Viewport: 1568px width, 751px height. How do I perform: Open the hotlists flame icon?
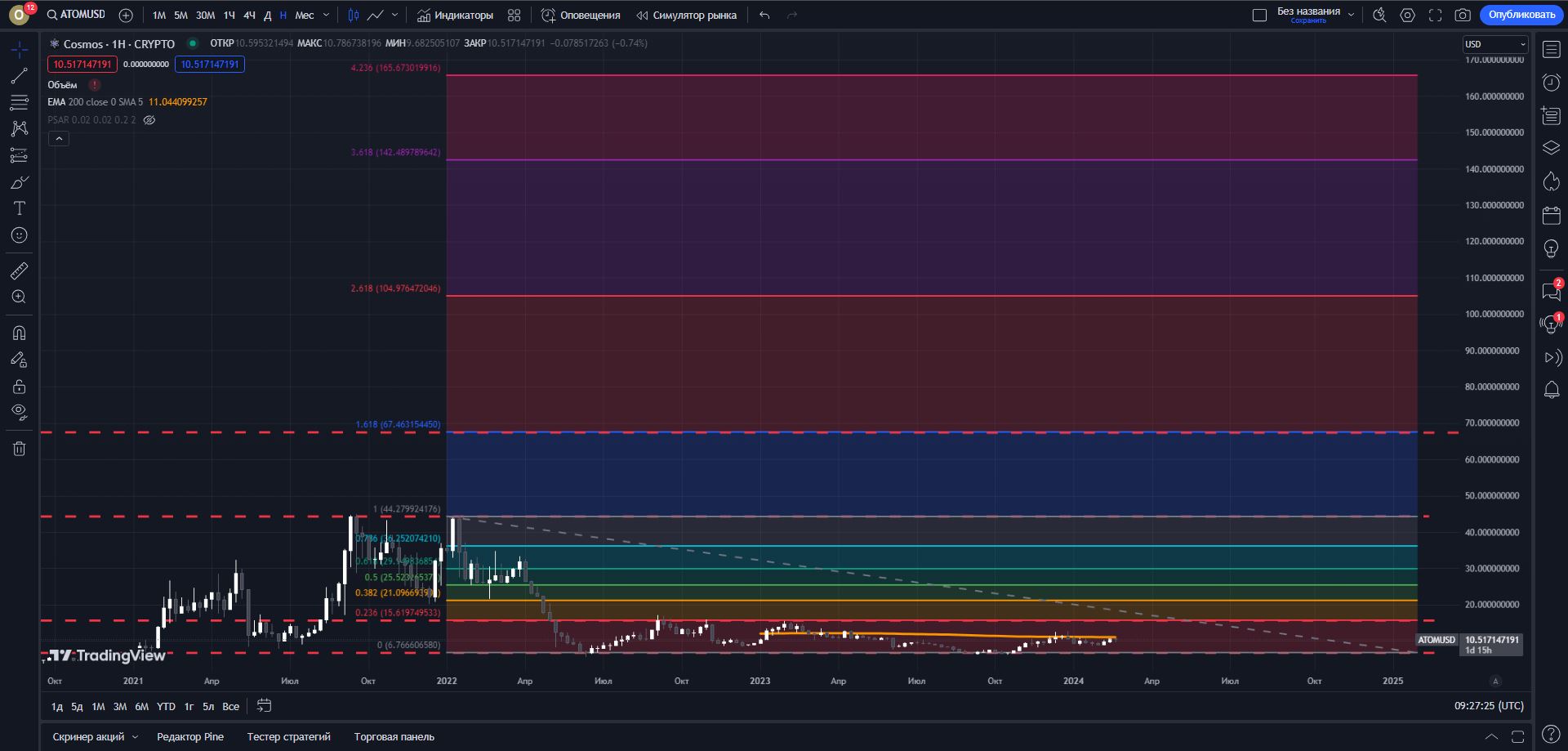(1551, 181)
